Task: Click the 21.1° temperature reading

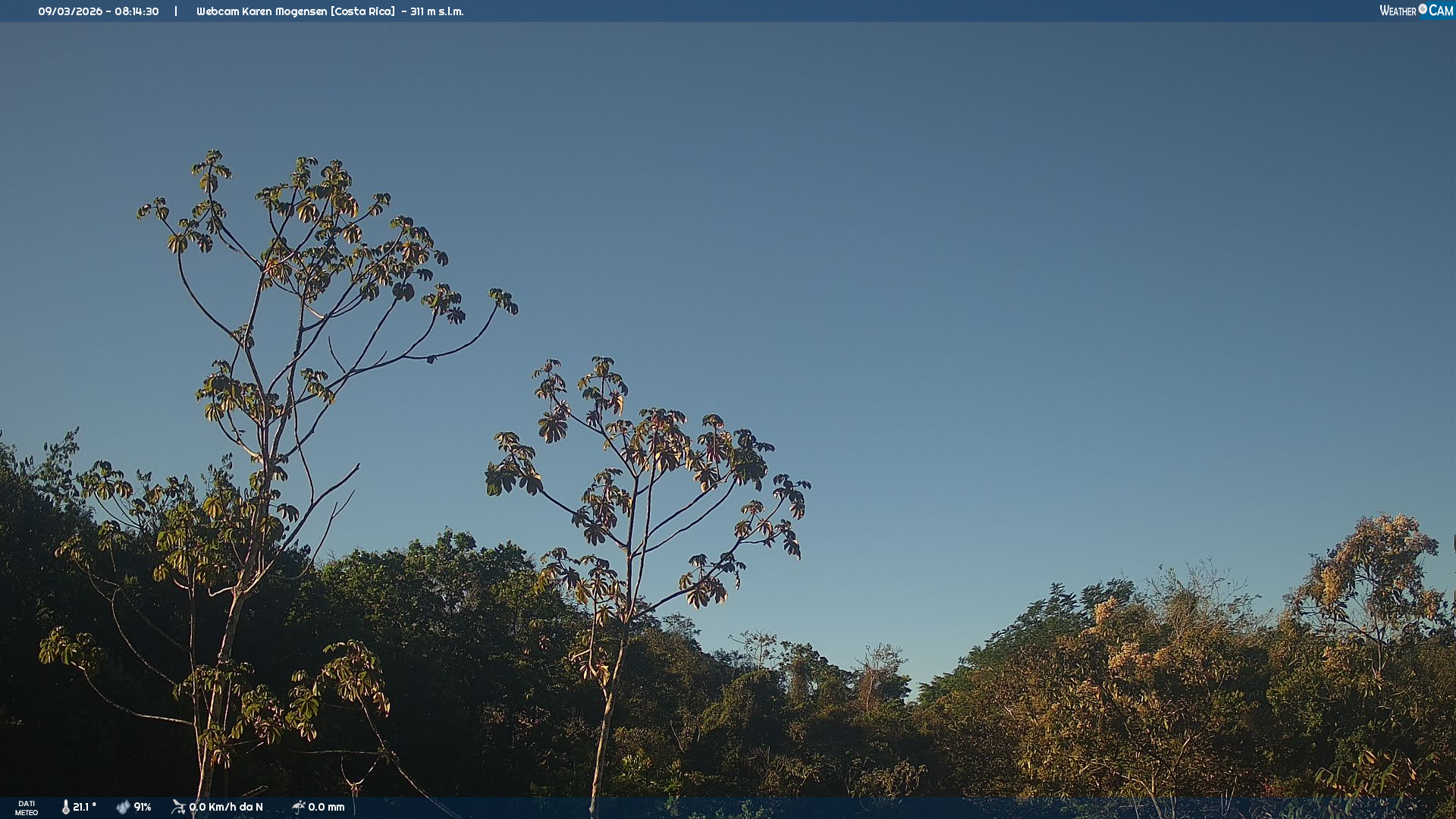Action: coord(84,807)
